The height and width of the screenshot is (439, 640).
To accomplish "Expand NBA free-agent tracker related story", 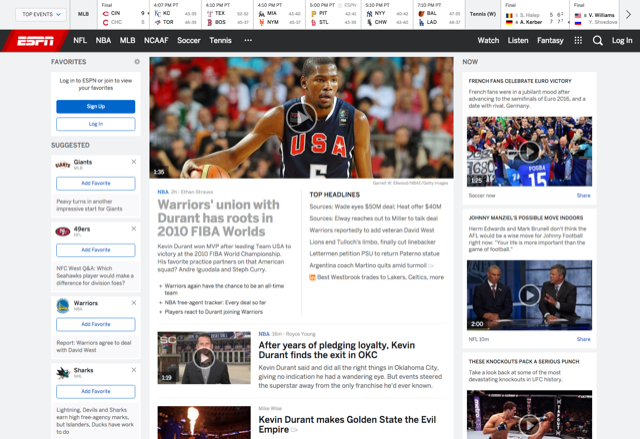I will (213, 303).
